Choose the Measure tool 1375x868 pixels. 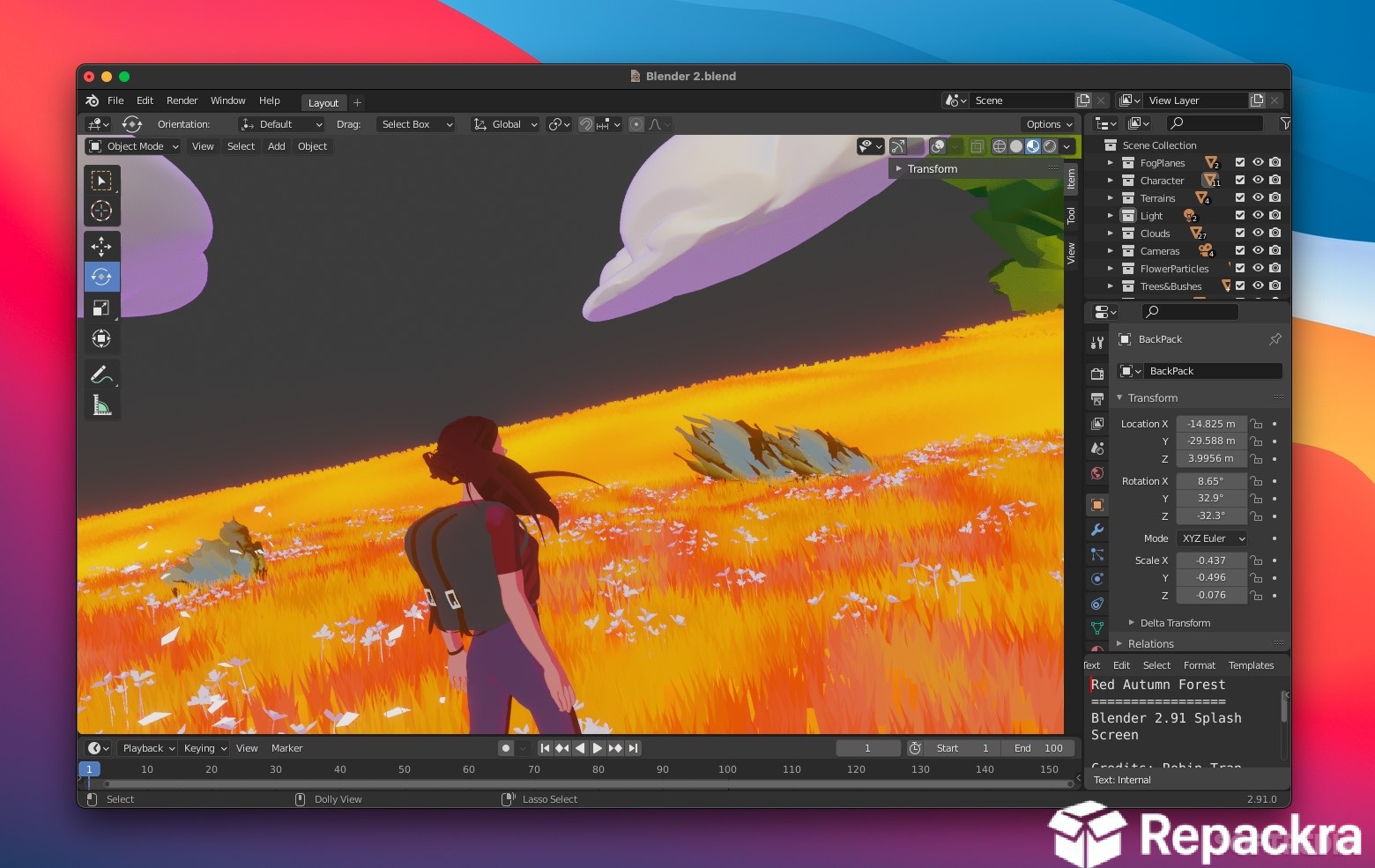pyautogui.click(x=101, y=405)
